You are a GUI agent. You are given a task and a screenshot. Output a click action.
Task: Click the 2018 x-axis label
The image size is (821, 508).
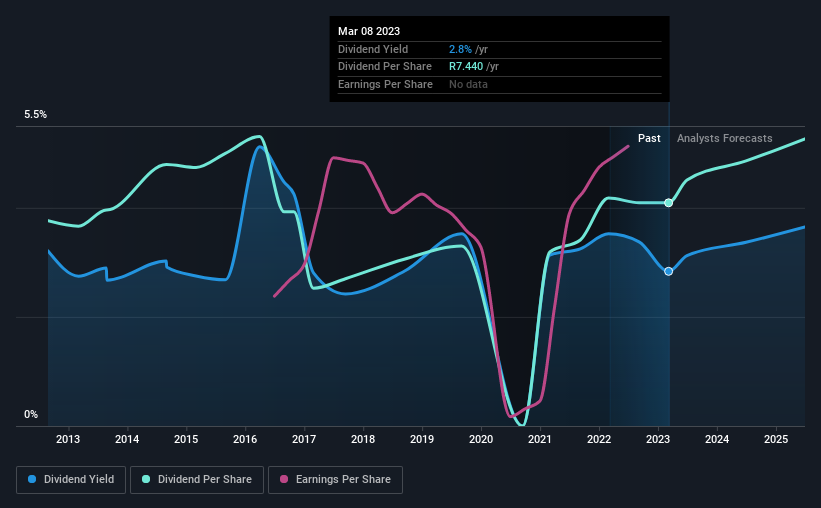[x=363, y=439]
